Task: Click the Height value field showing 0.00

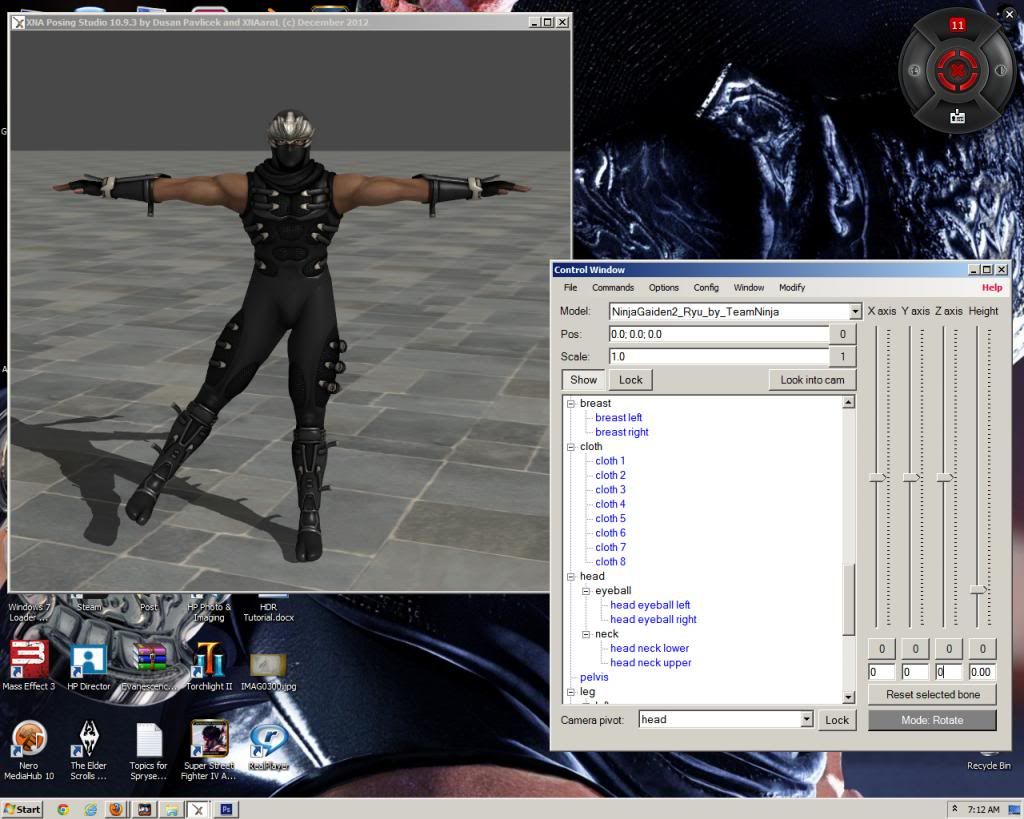Action: point(982,671)
